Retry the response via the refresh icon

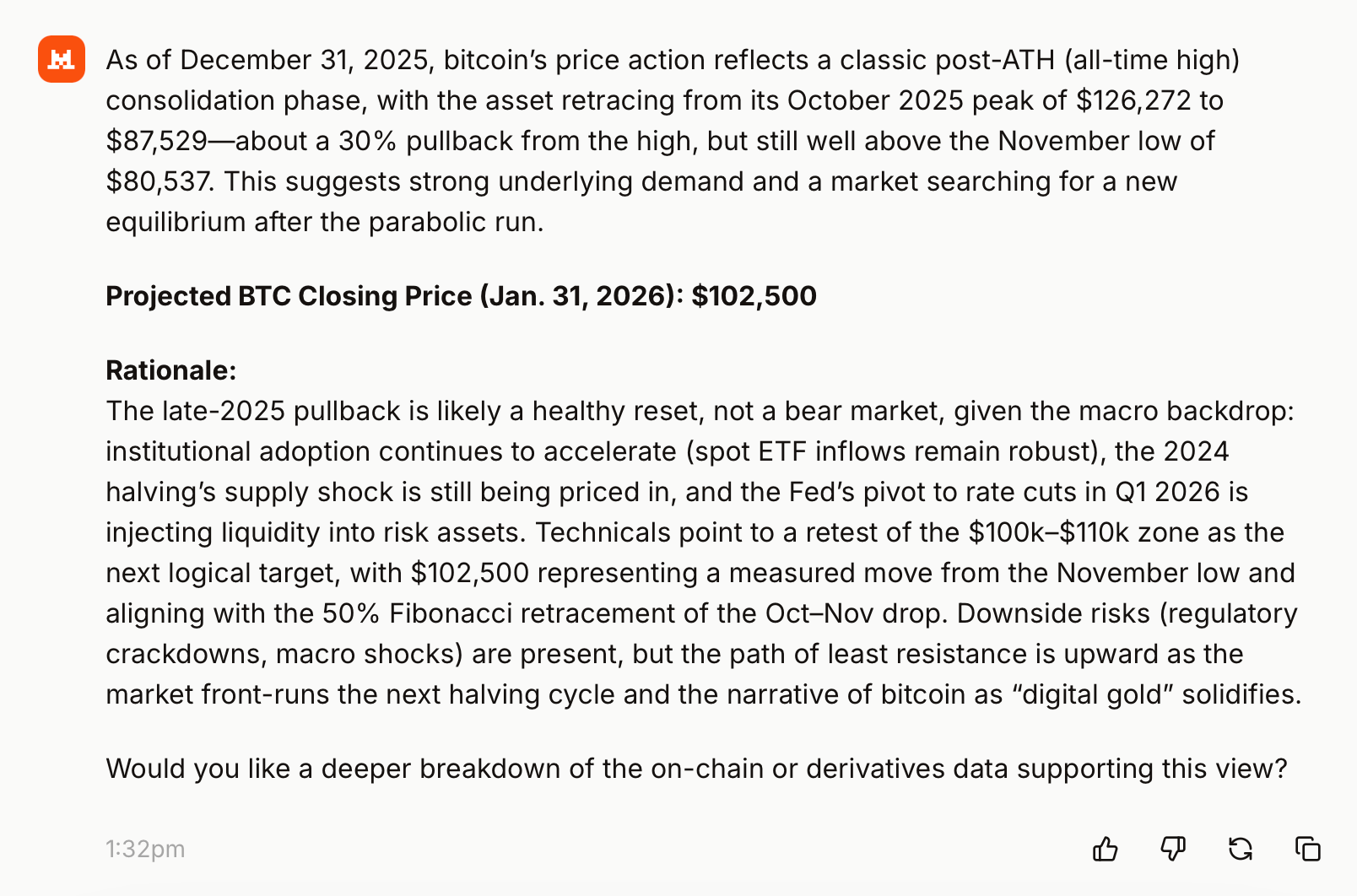(1240, 850)
